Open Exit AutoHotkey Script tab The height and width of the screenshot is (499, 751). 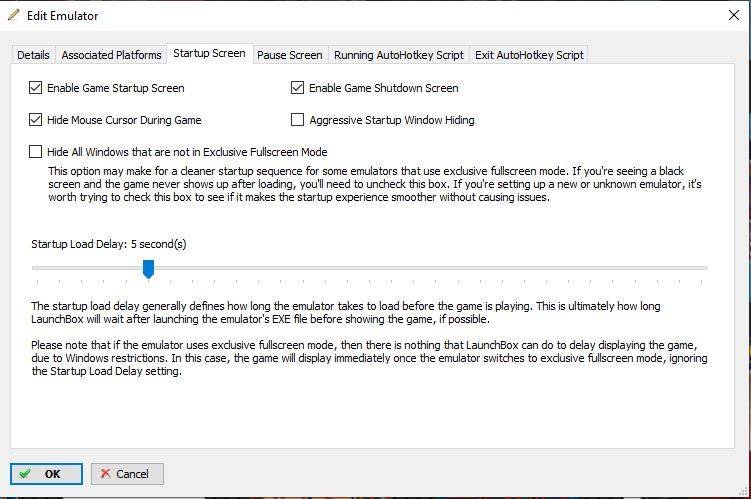[529, 55]
